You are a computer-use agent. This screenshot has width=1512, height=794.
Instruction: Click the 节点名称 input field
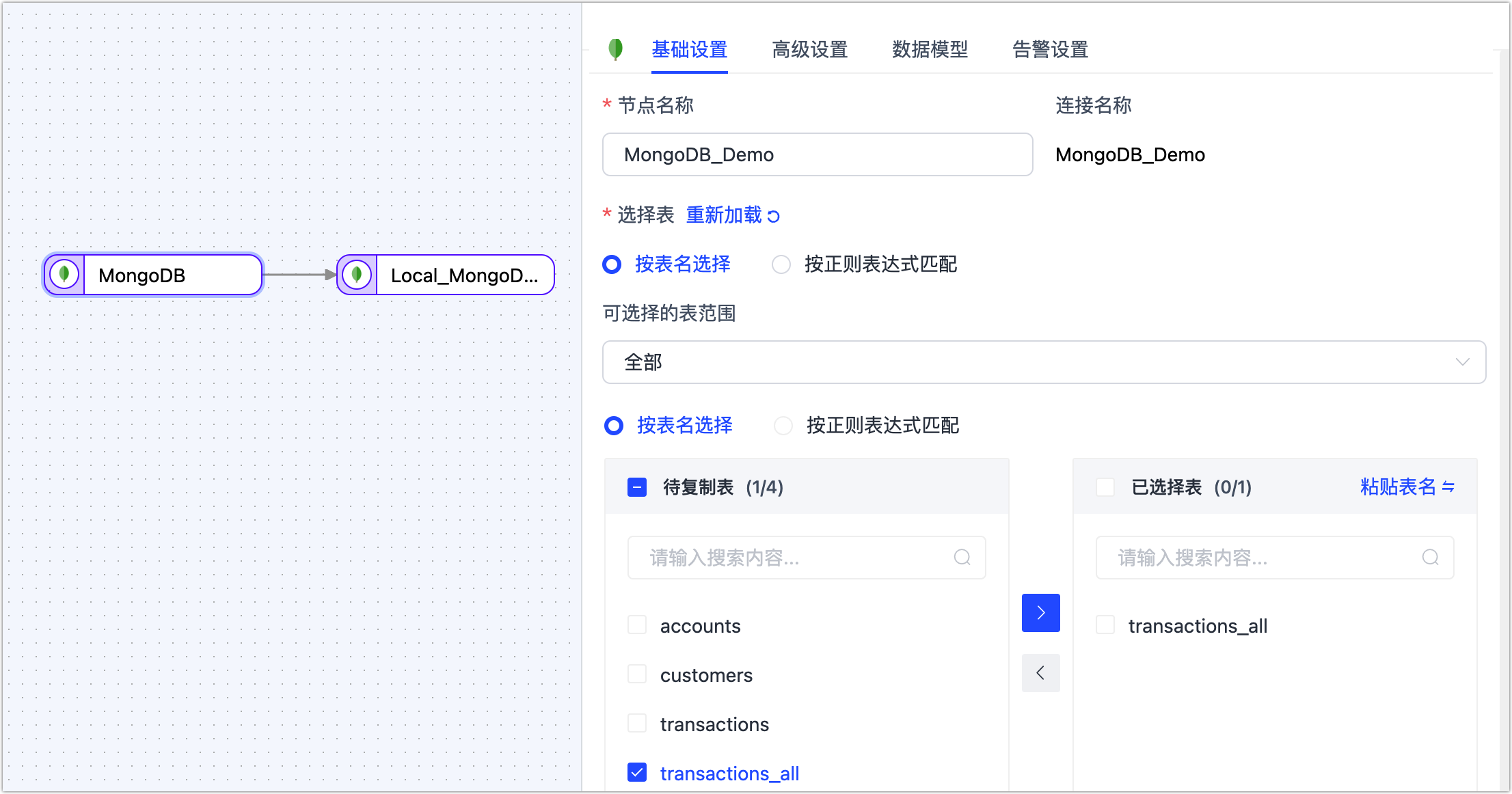[817, 154]
